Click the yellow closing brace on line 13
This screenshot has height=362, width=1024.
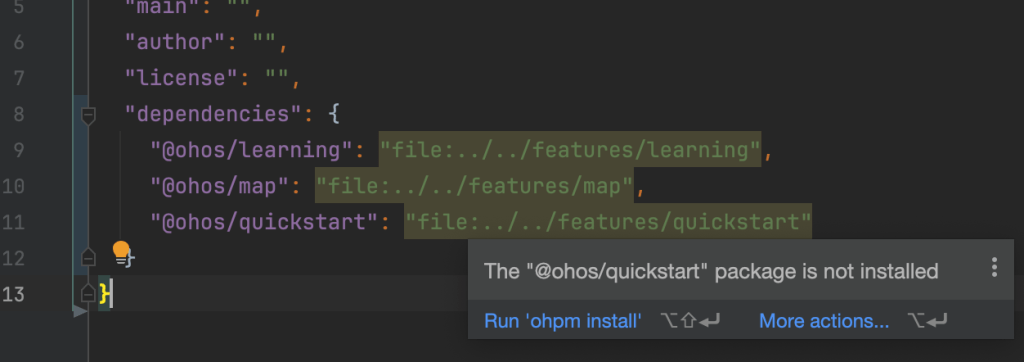(x=104, y=294)
